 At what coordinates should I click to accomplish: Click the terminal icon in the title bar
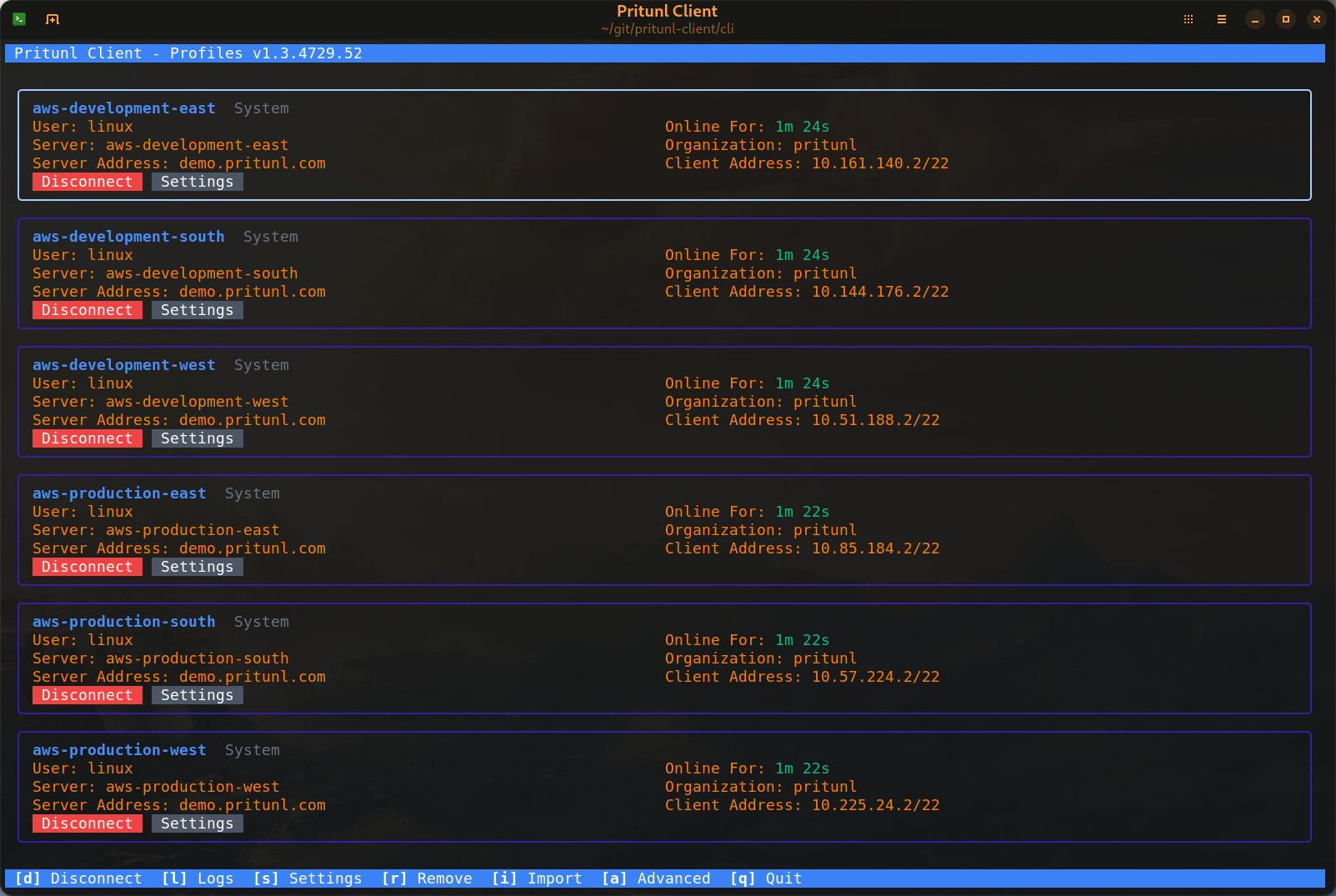click(19, 18)
